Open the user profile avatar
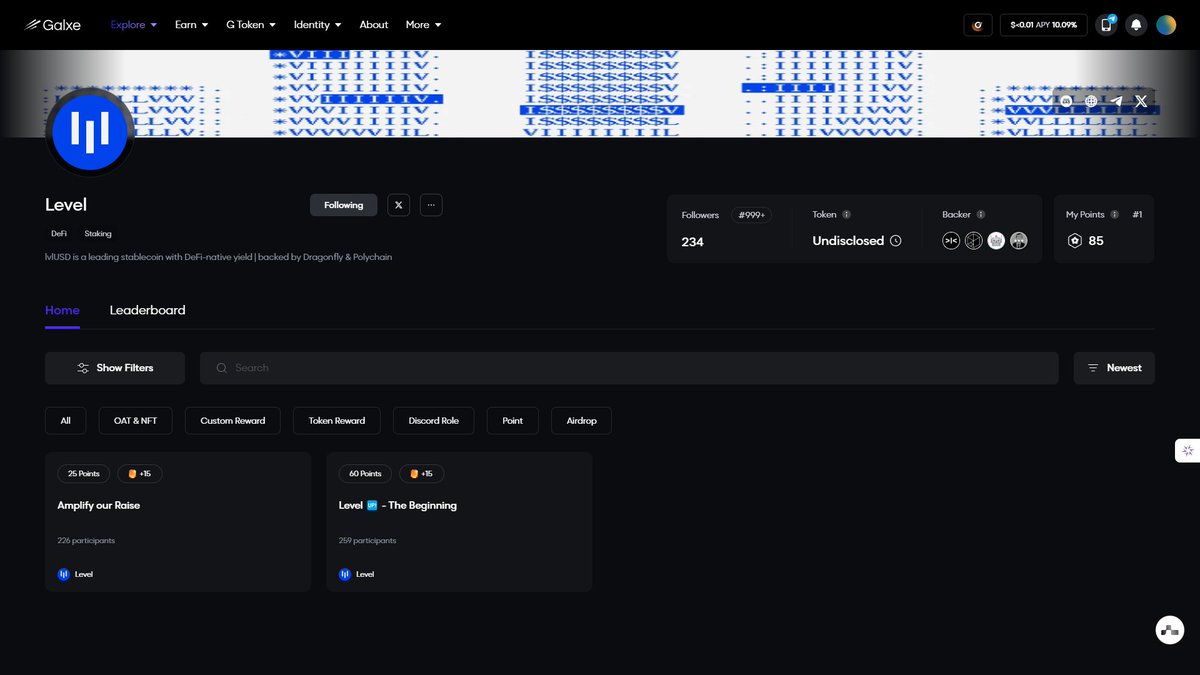Screen dimensions: 1200x675 [1166, 25]
